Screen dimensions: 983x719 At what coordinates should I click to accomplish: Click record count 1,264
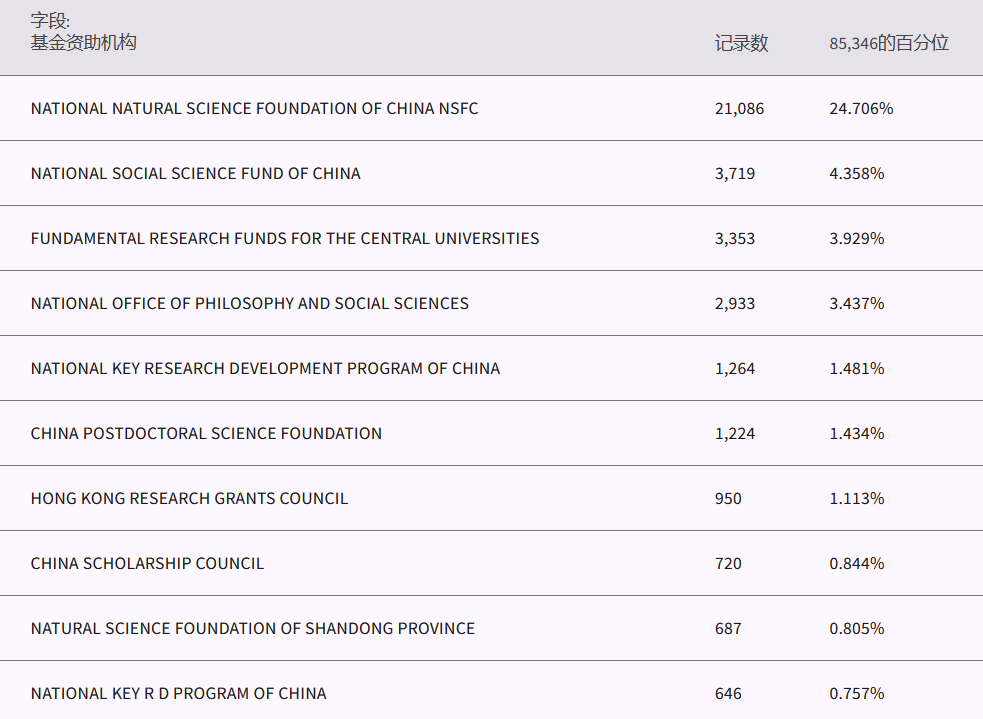click(735, 368)
